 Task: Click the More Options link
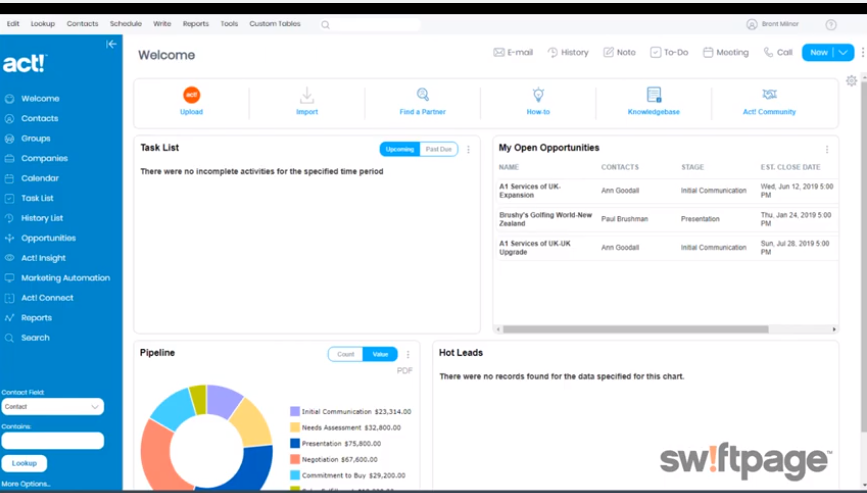[25, 484]
